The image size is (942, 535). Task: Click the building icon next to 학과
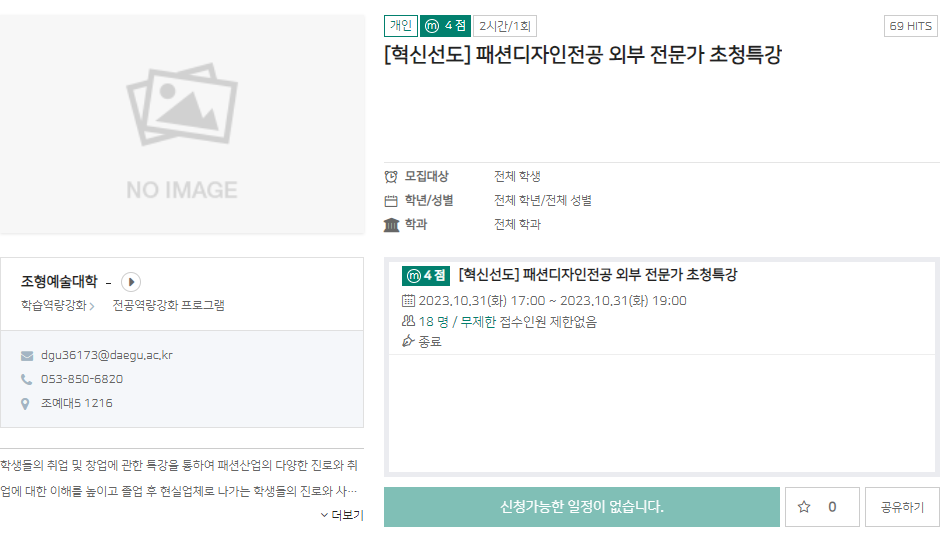(x=391, y=225)
